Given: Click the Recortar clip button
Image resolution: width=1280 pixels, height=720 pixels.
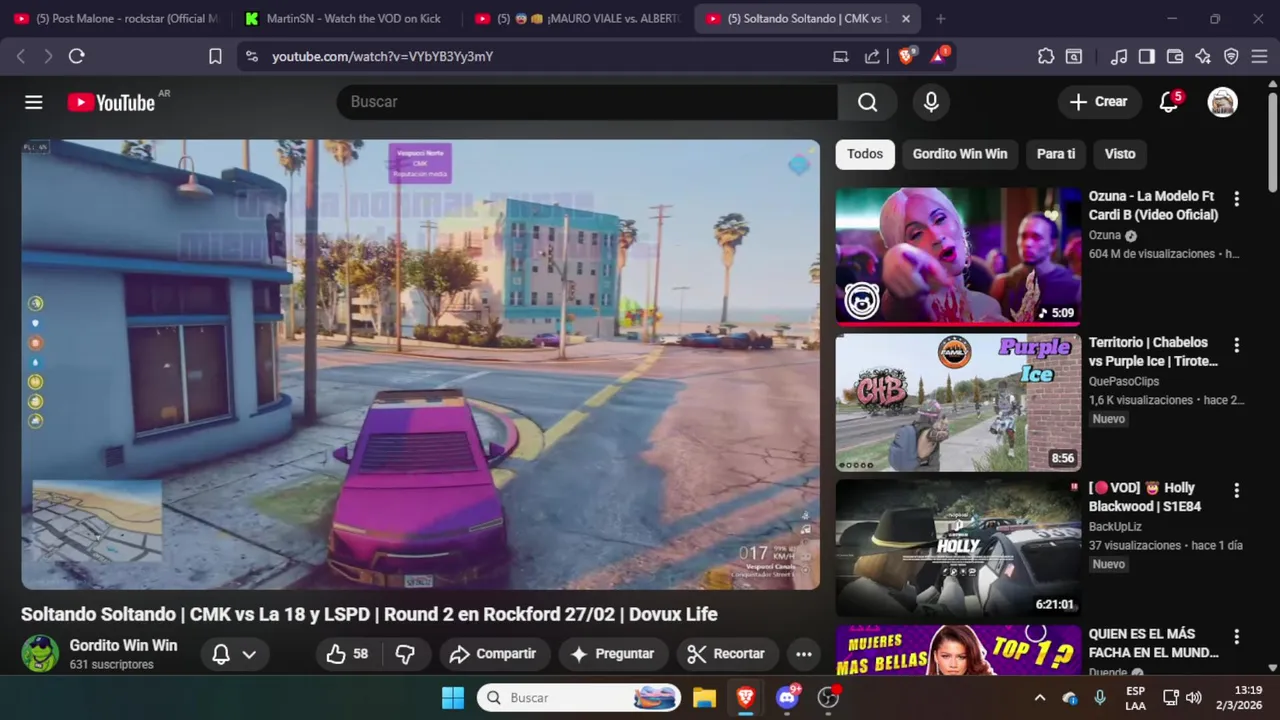Looking at the screenshot, I should pos(727,654).
